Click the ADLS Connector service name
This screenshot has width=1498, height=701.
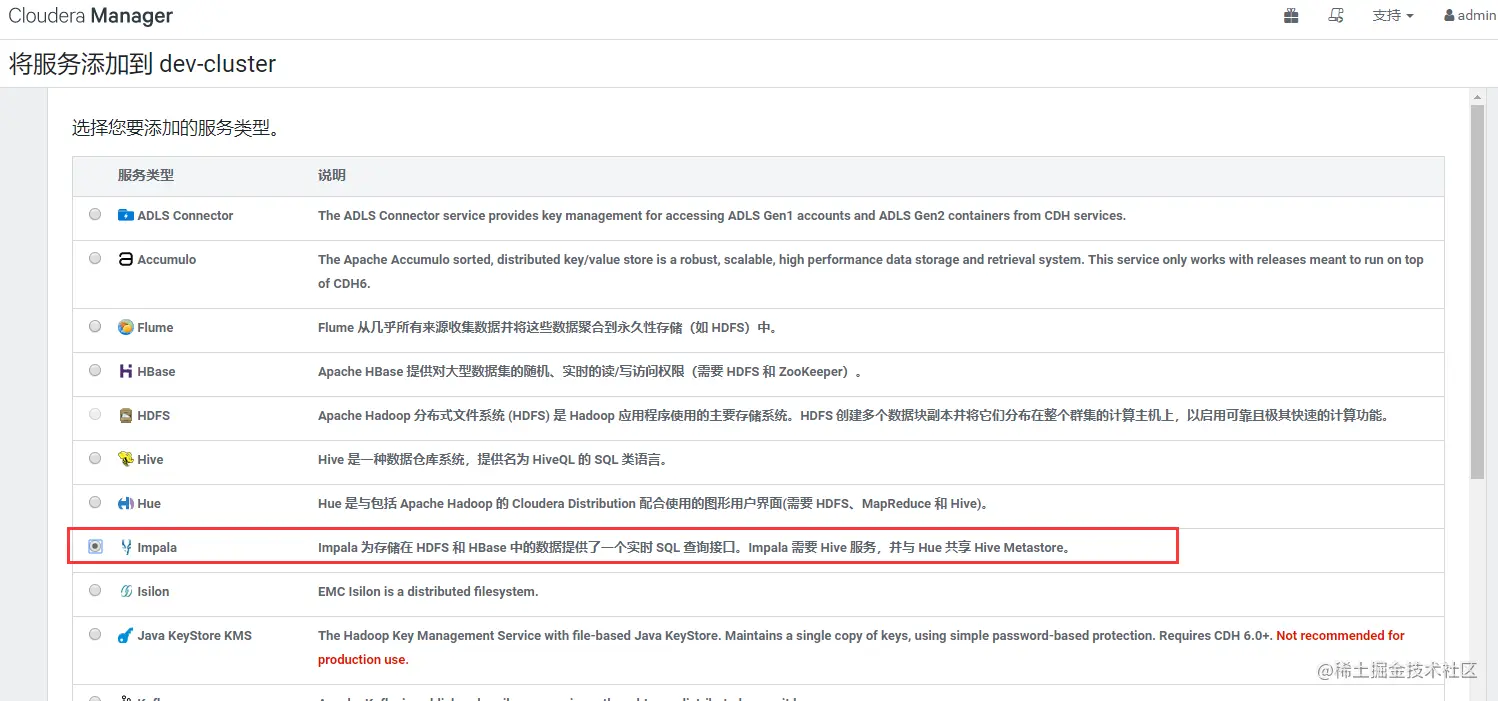(x=185, y=215)
